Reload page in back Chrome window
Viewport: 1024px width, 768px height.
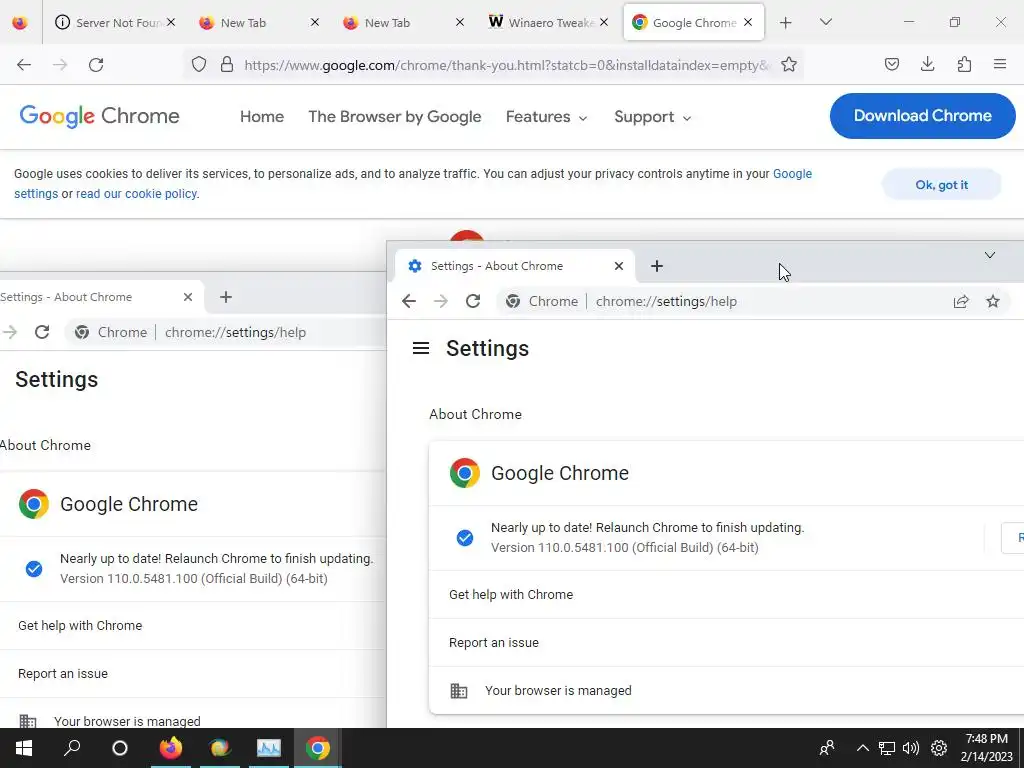click(x=42, y=332)
